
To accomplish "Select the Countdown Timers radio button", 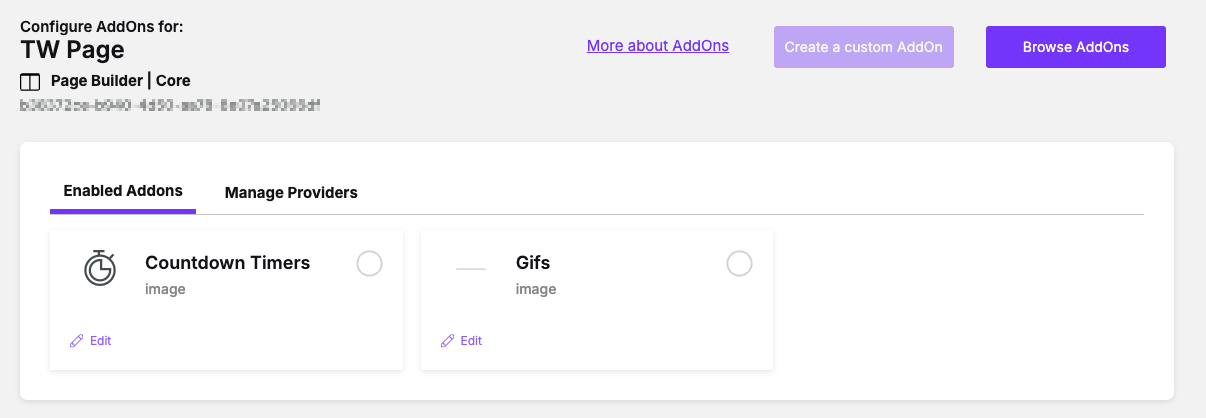I will pos(369,263).
